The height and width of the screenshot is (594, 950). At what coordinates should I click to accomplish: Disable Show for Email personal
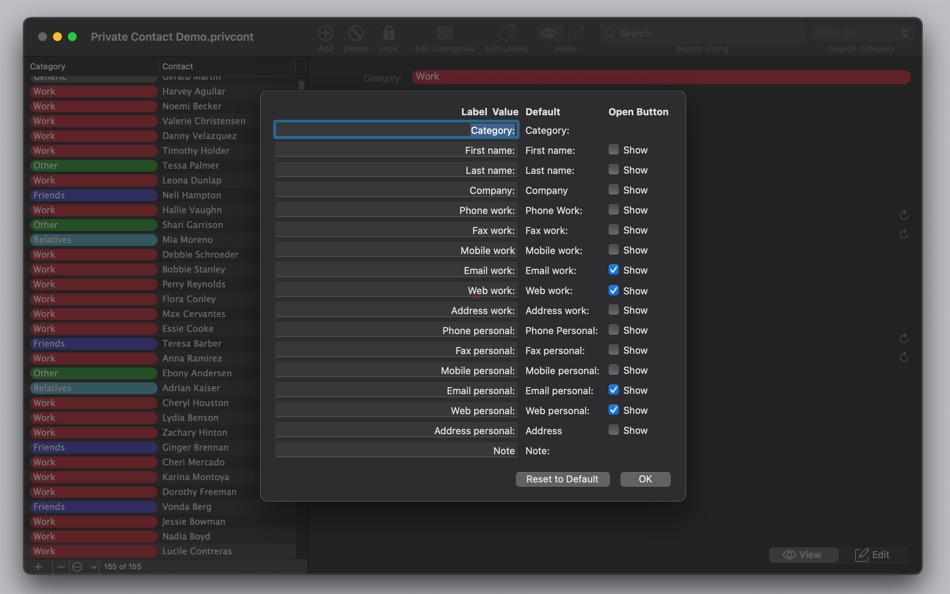(614, 390)
